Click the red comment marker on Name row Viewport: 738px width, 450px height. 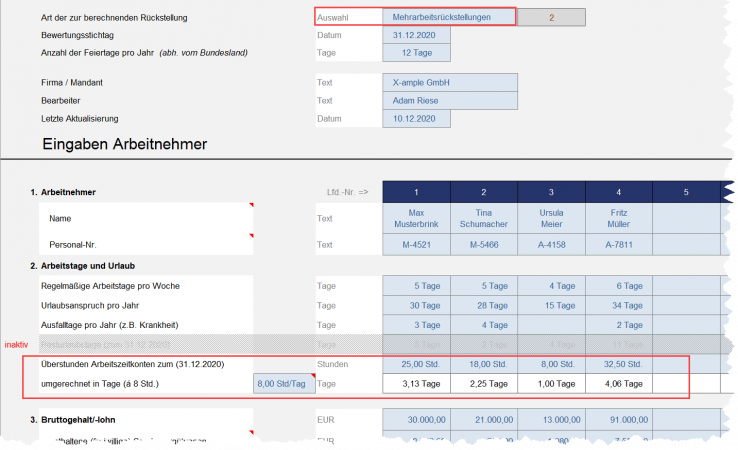(250, 206)
